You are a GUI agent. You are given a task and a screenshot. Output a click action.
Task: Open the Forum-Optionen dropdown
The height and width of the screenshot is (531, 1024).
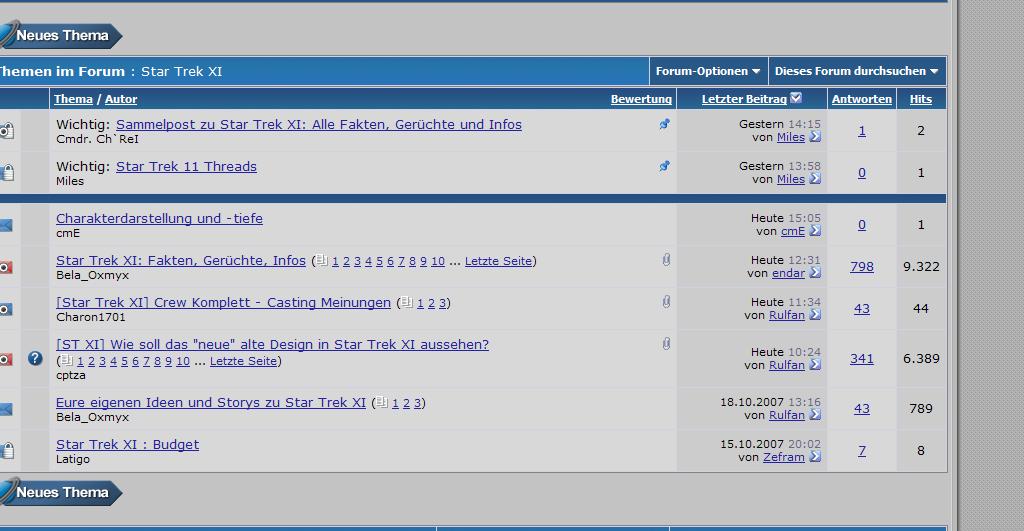coord(708,71)
